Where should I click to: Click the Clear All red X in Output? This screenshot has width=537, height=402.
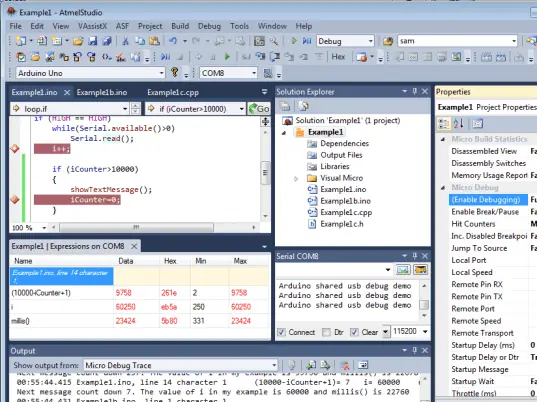point(346,365)
